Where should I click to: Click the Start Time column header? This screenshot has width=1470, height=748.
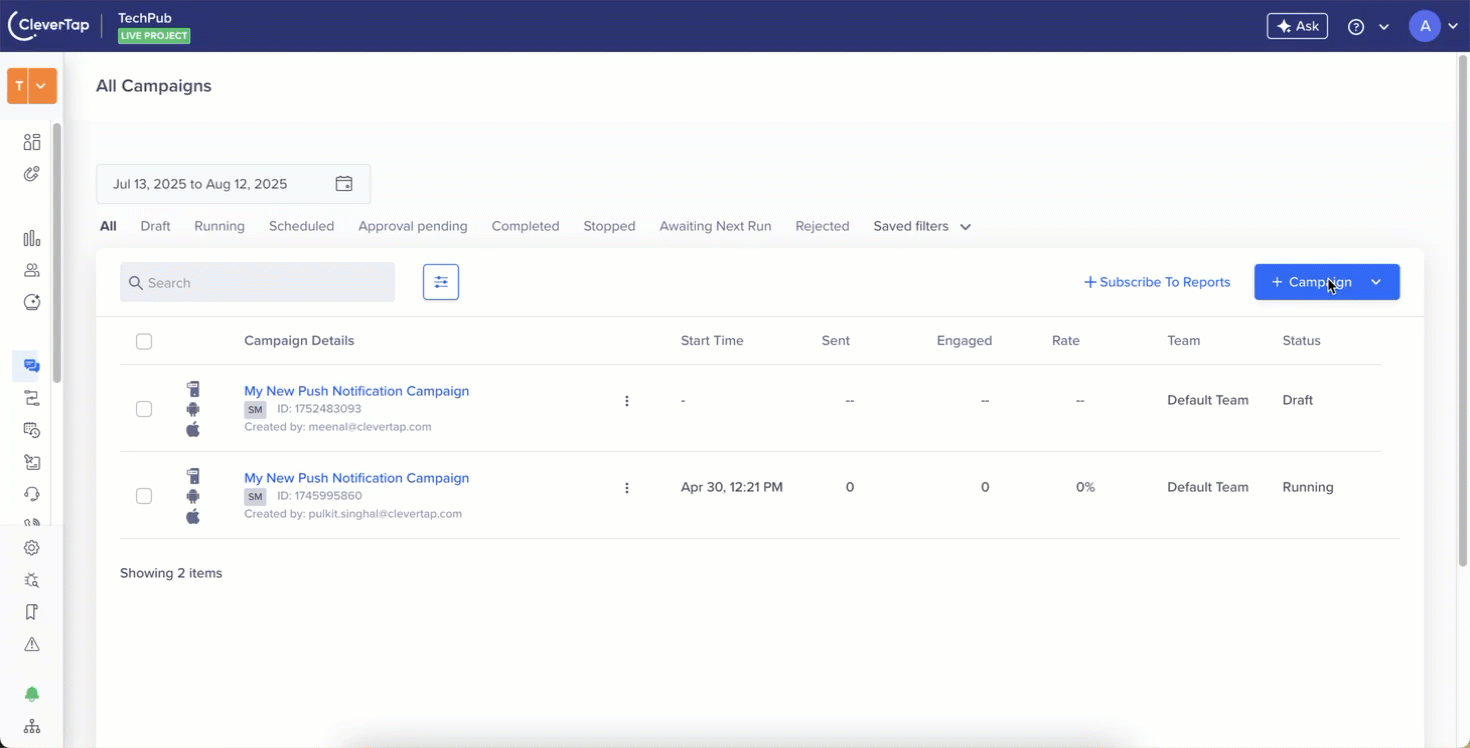pyautogui.click(x=712, y=341)
